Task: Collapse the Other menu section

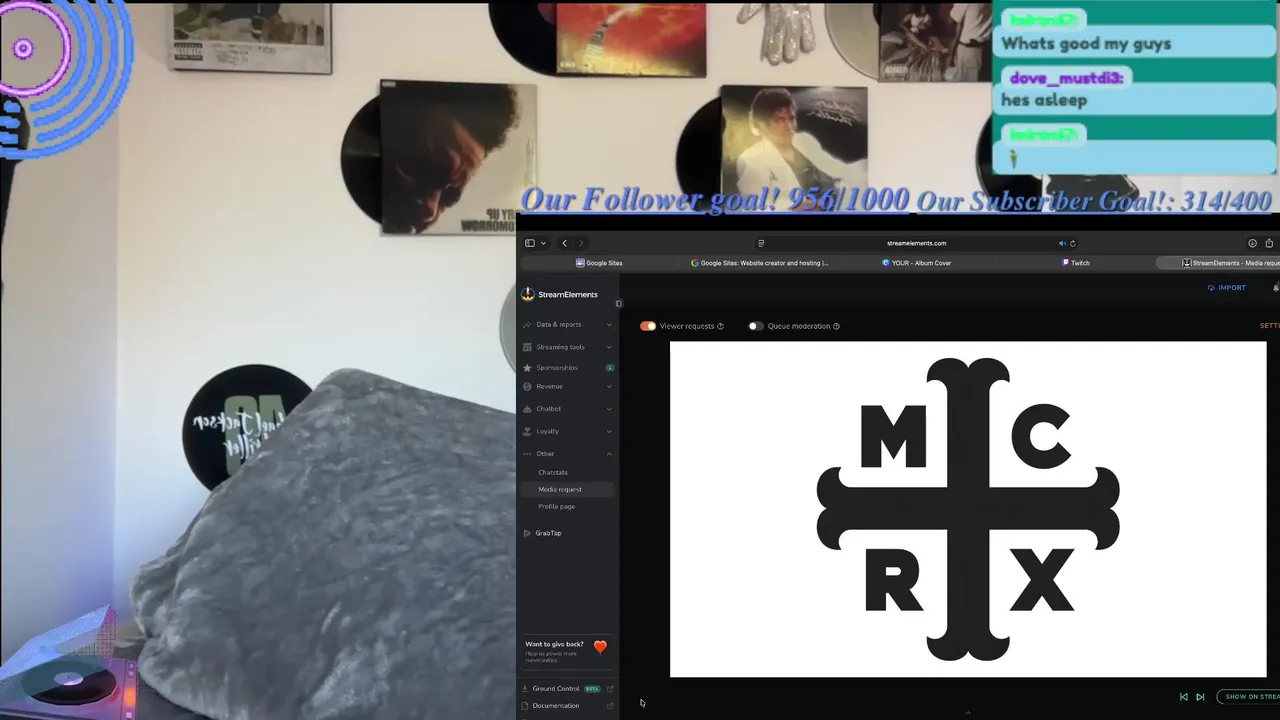Action: coord(567,454)
